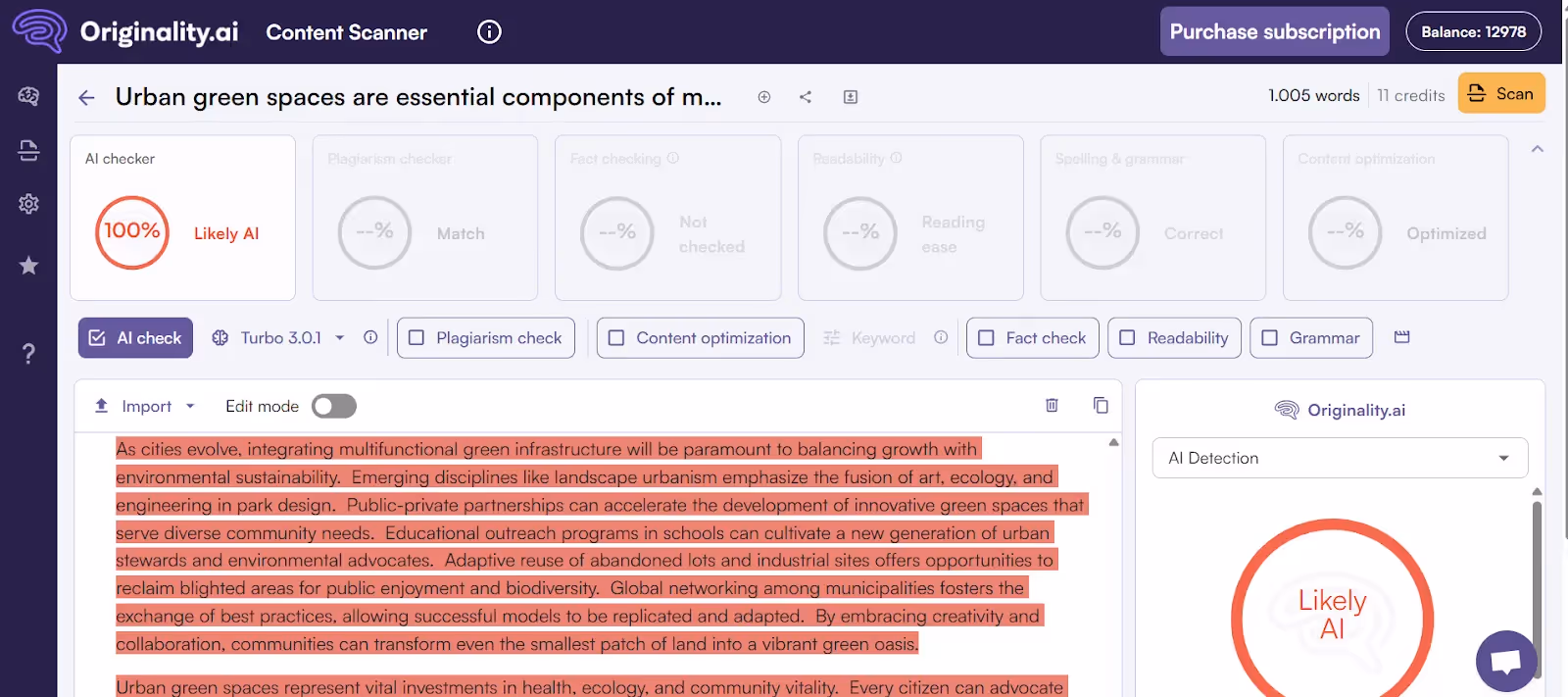Click the calendar icon after the Grammar checkbox
1568x697 pixels.
(1402, 337)
